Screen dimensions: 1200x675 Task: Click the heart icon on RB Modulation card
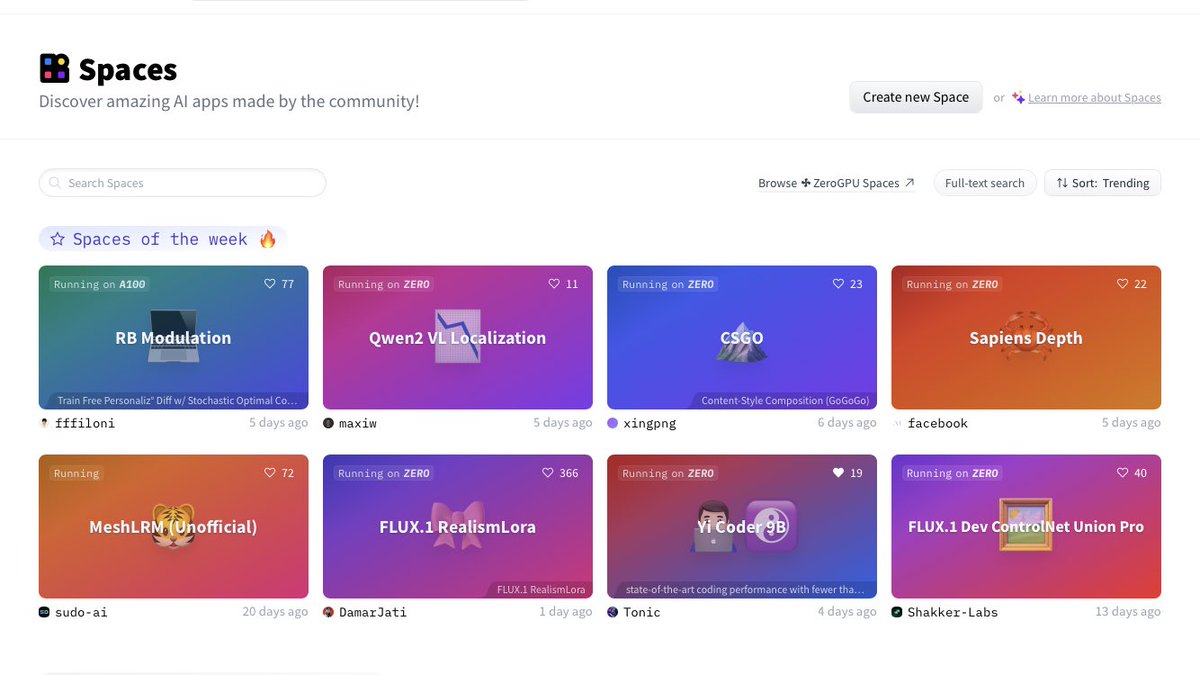pos(269,284)
